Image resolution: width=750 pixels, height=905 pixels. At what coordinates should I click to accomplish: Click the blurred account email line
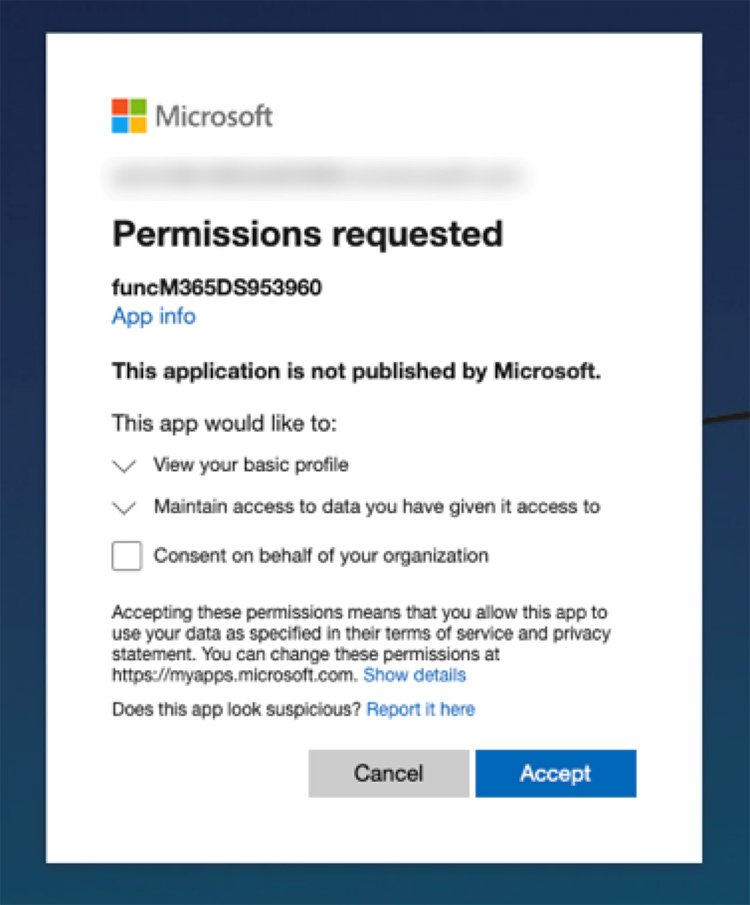click(316, 177)
